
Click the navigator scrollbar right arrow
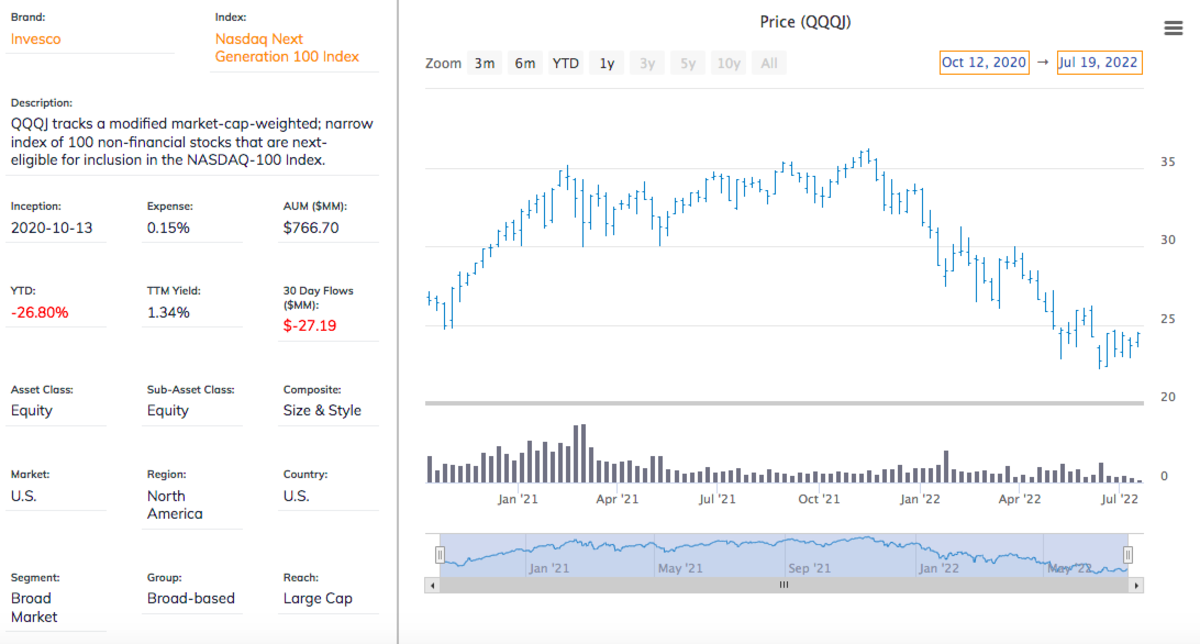tap(1135, 585)
